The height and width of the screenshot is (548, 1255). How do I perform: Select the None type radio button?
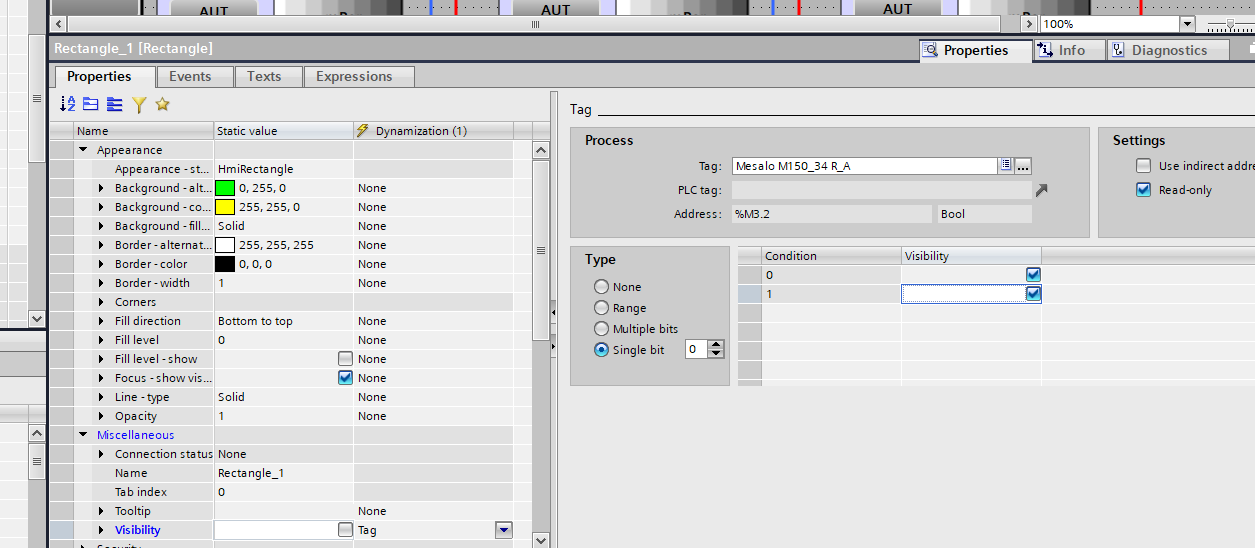pos(601,287)
